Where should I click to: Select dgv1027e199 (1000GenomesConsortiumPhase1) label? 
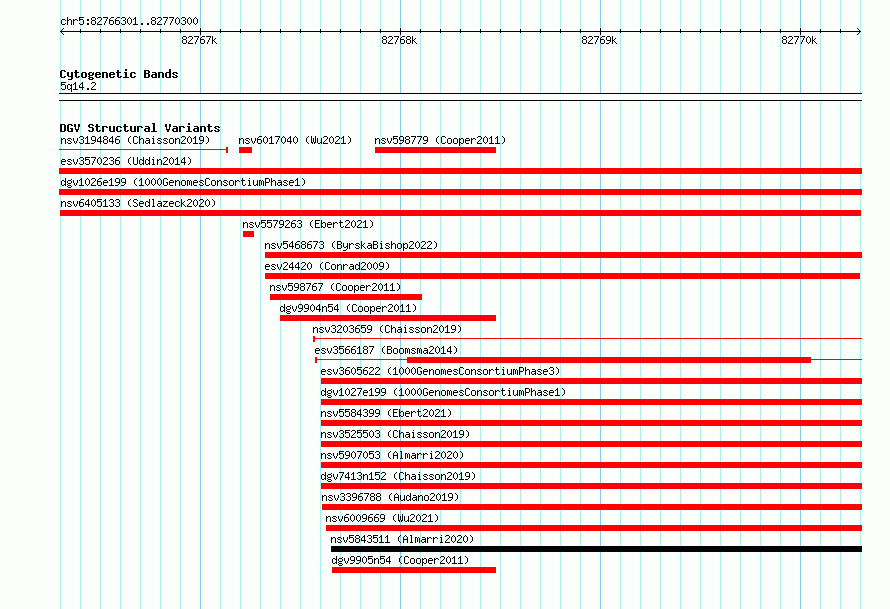point(443,392)
